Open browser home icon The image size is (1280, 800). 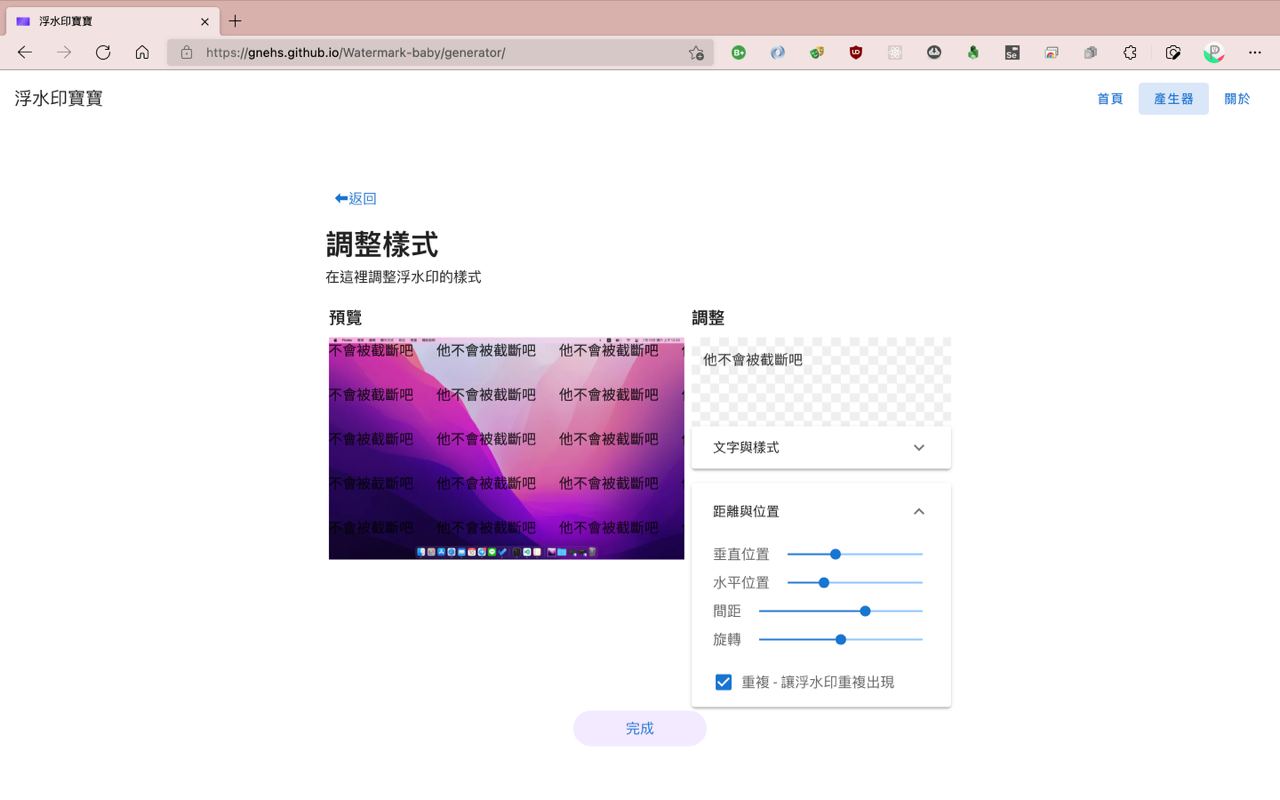[142, 52]
